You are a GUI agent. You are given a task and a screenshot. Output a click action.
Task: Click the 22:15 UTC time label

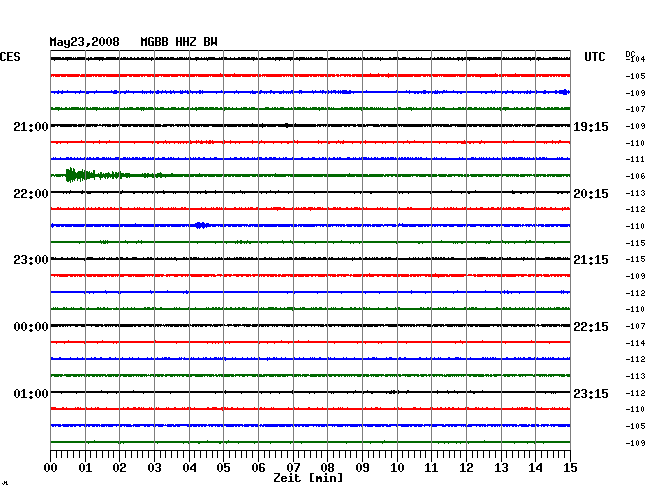coord(591,327)
